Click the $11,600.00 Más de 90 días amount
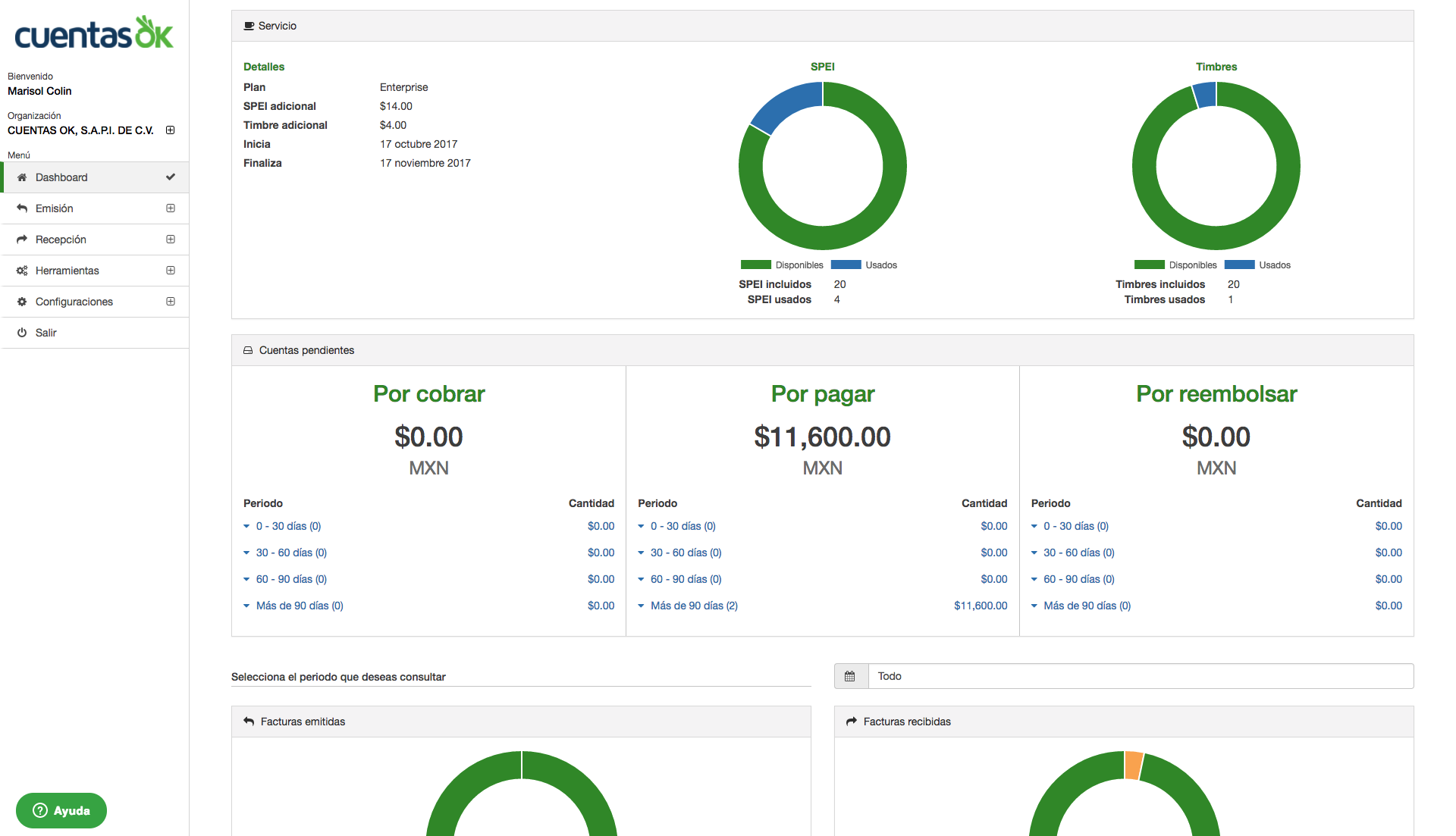The height and width of the screenshot is (836, 1456). [x=981, y=606]
